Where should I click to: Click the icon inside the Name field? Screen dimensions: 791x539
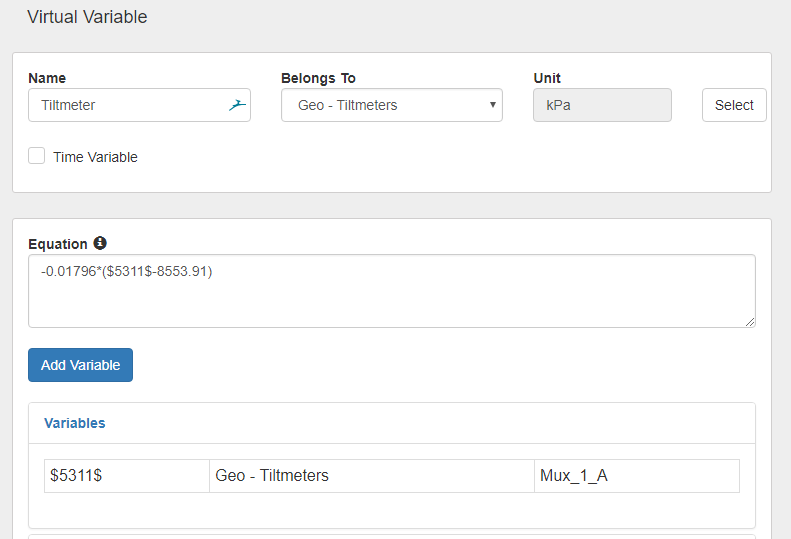point(237,105)
